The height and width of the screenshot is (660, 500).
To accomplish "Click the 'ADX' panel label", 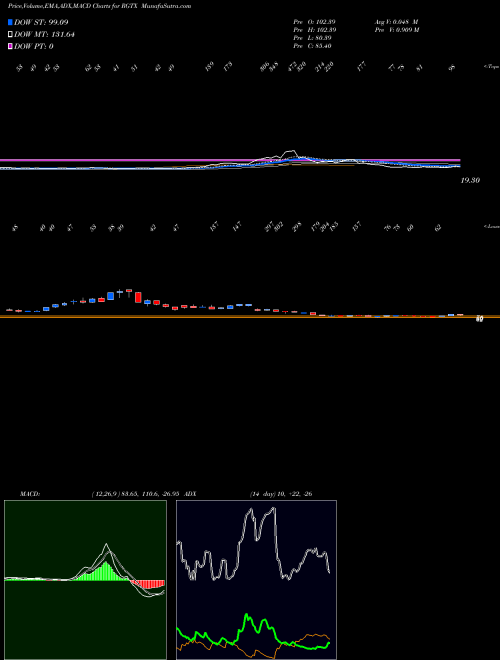I will point(191,493).
